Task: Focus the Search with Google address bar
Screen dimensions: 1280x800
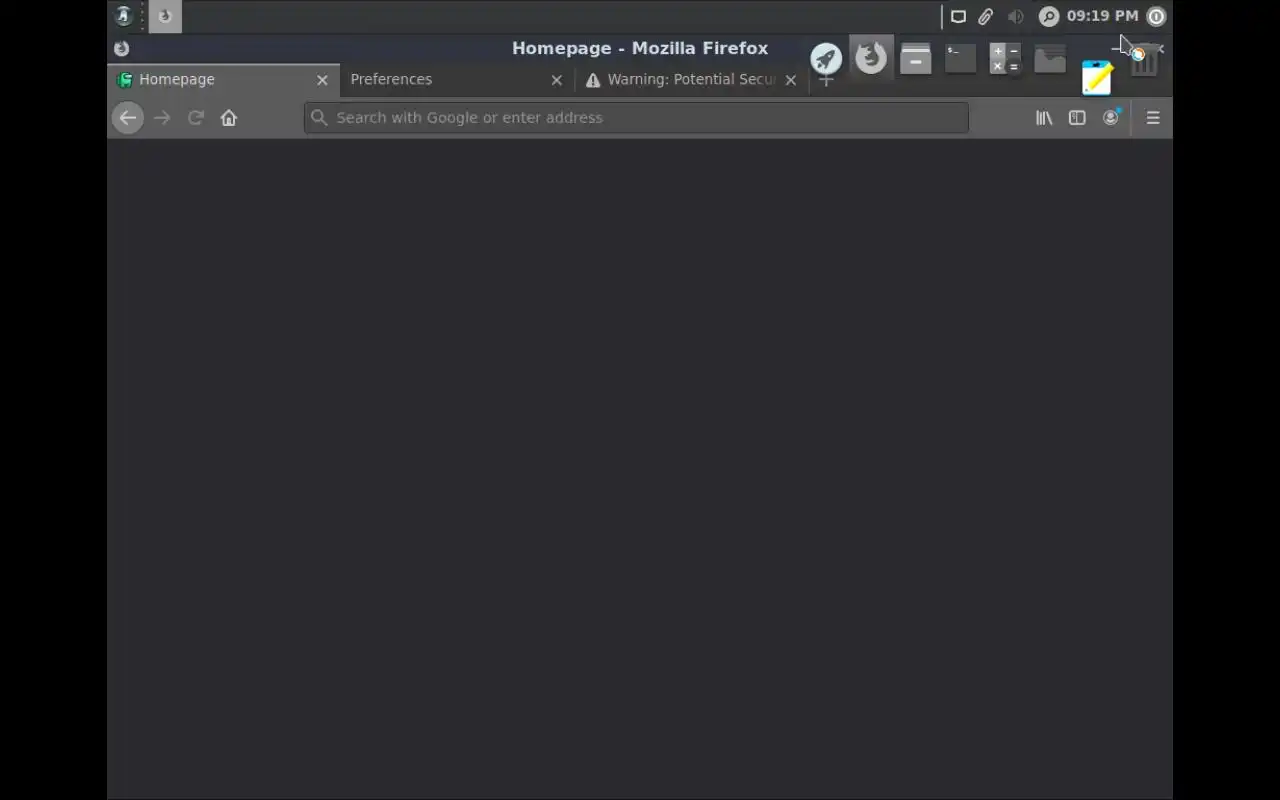Action: 636,118
